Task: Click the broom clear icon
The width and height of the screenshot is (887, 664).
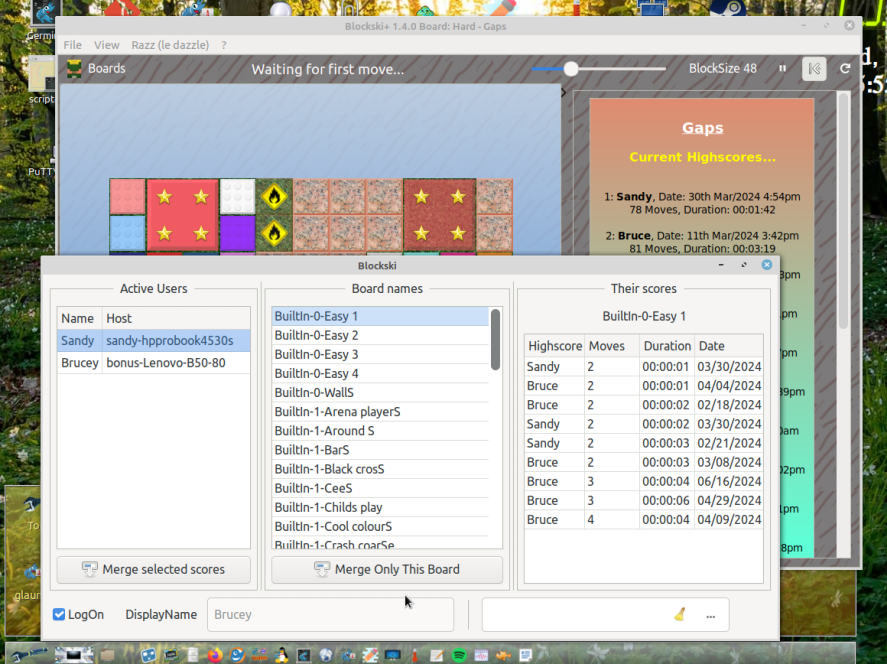Action: point(680,615)
